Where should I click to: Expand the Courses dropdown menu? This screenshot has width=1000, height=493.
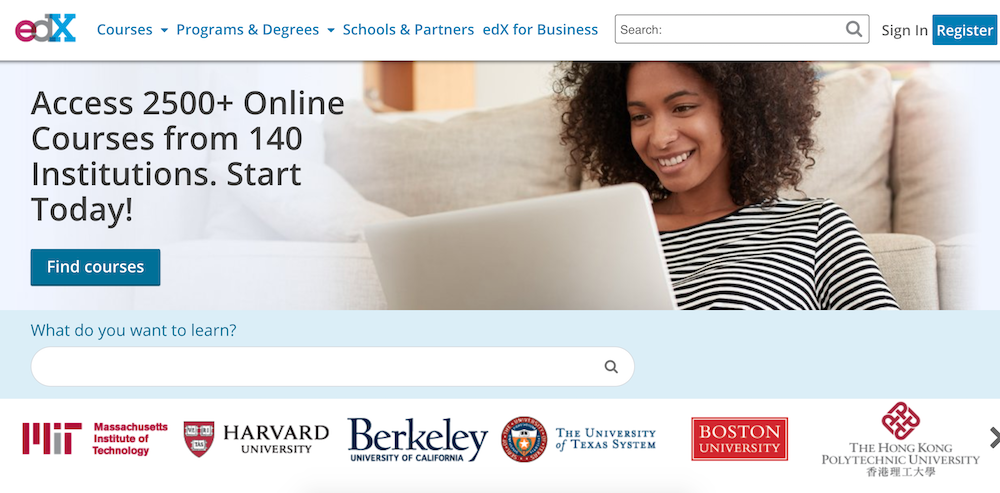(132, 29)
